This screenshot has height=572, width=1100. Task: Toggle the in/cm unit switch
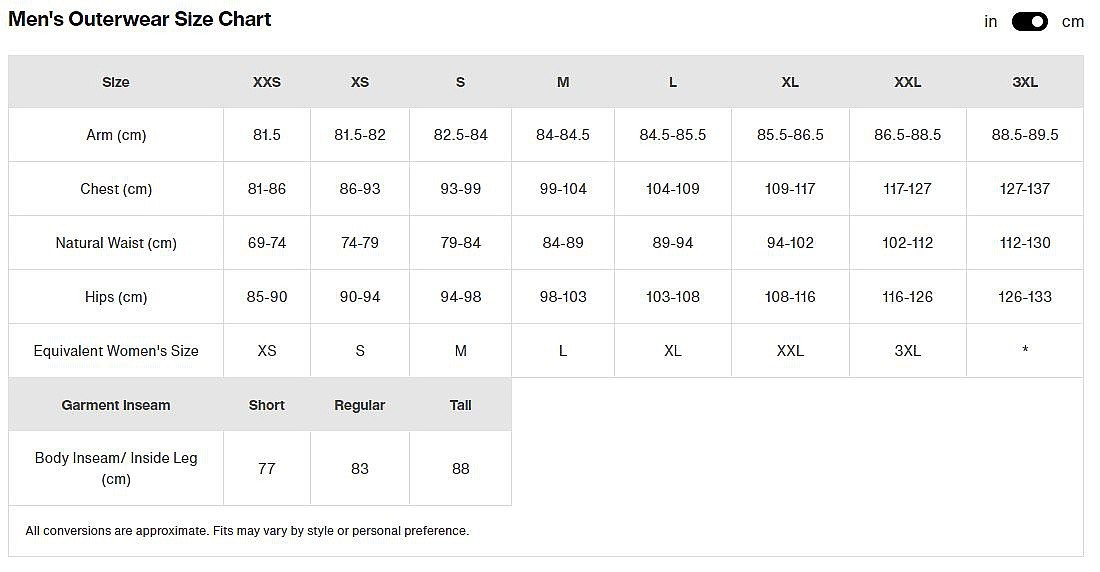[x=1029, y=22]
